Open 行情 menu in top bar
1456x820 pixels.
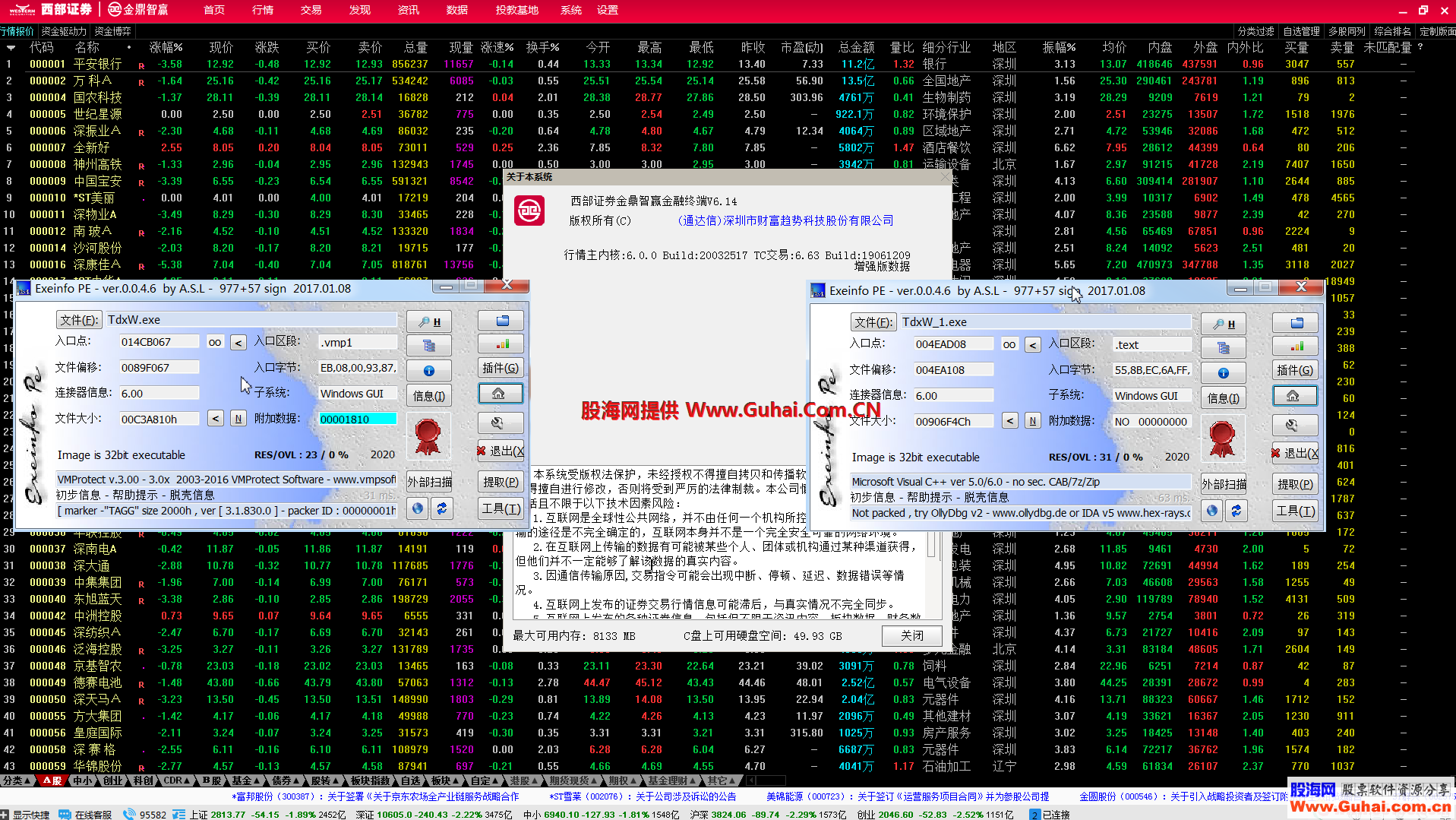tap(263, 10)
